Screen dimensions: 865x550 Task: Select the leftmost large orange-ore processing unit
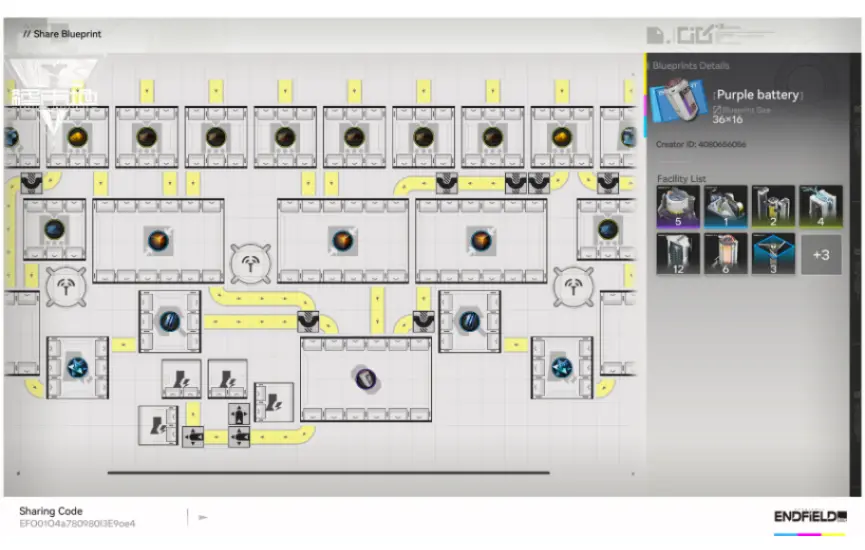[x=158, y=241]
